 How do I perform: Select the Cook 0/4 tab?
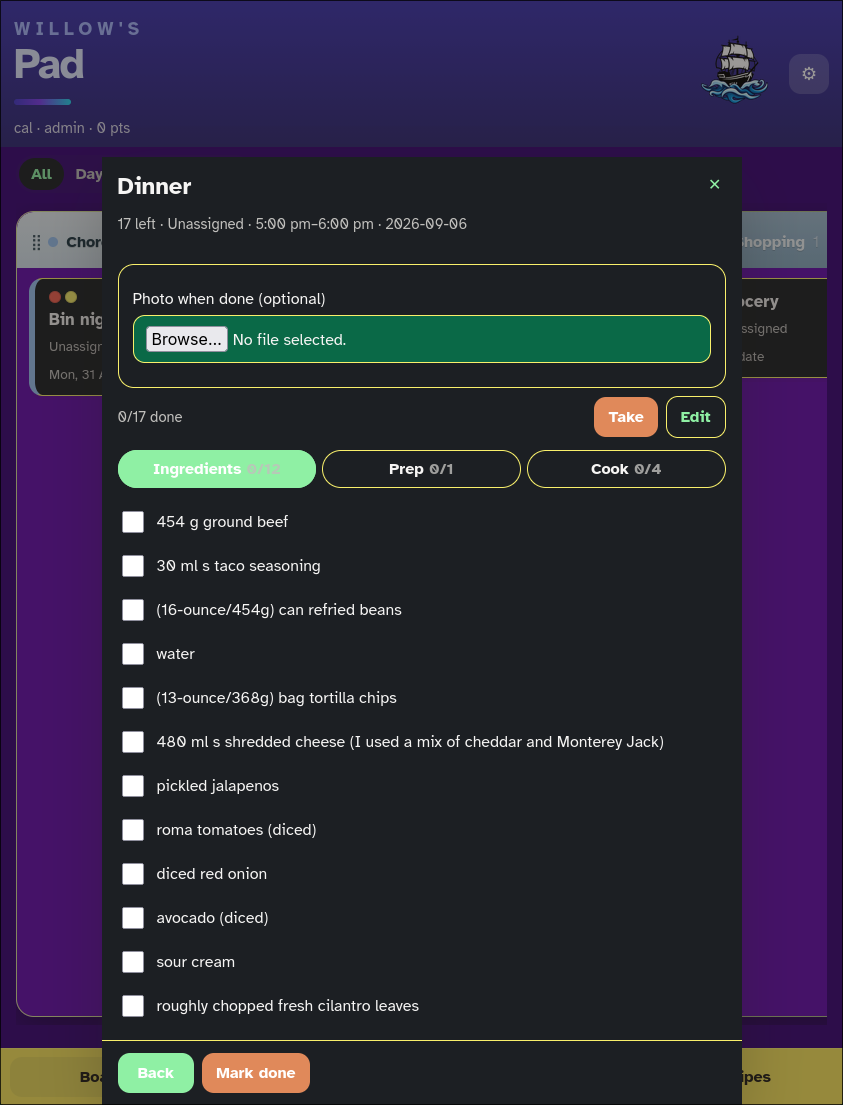tap(626, 469)
